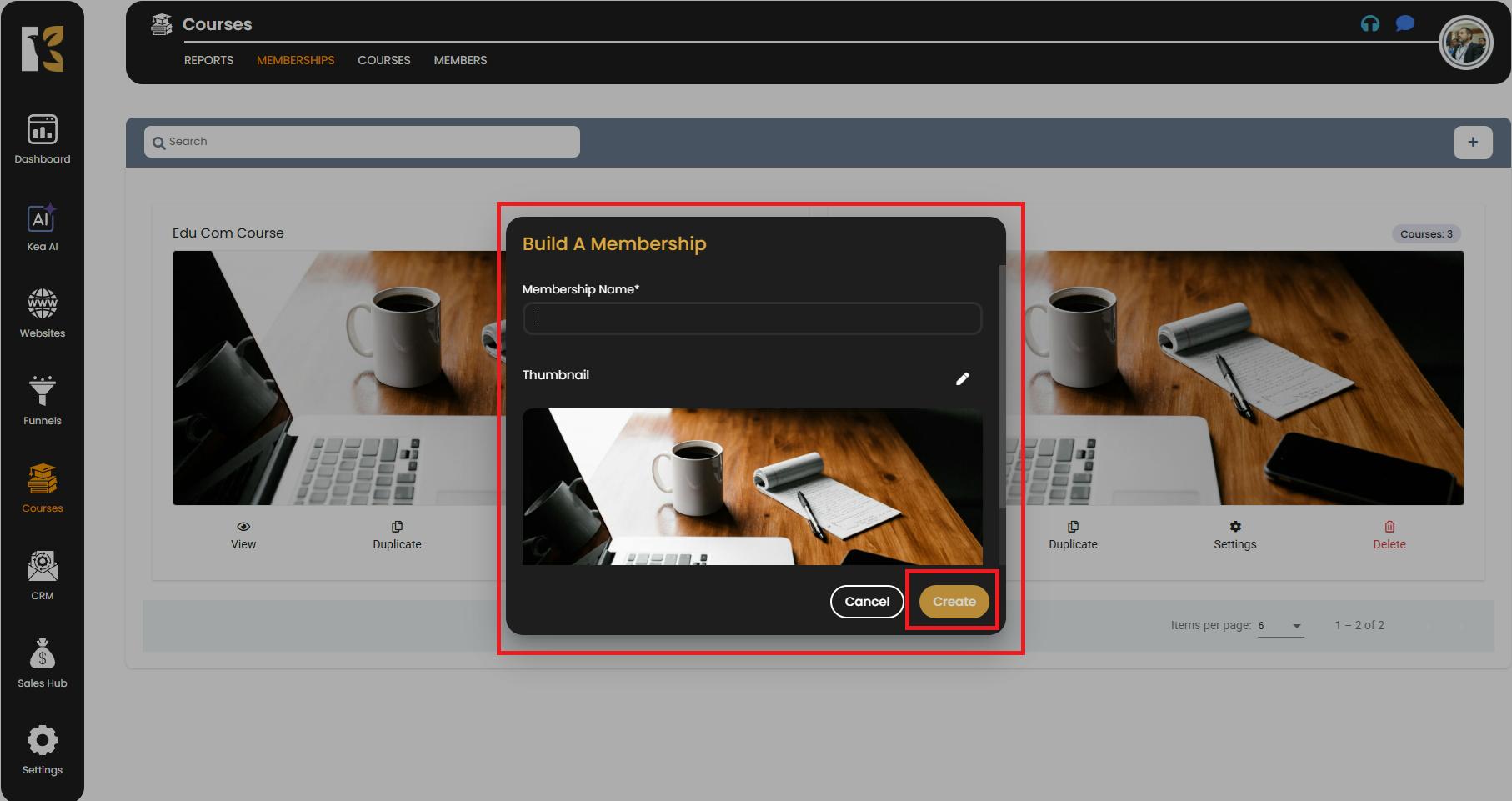The height and width of the screenshot is (801, 1512).
Task: Switch to the Members tab
Action: pos(460,60)
